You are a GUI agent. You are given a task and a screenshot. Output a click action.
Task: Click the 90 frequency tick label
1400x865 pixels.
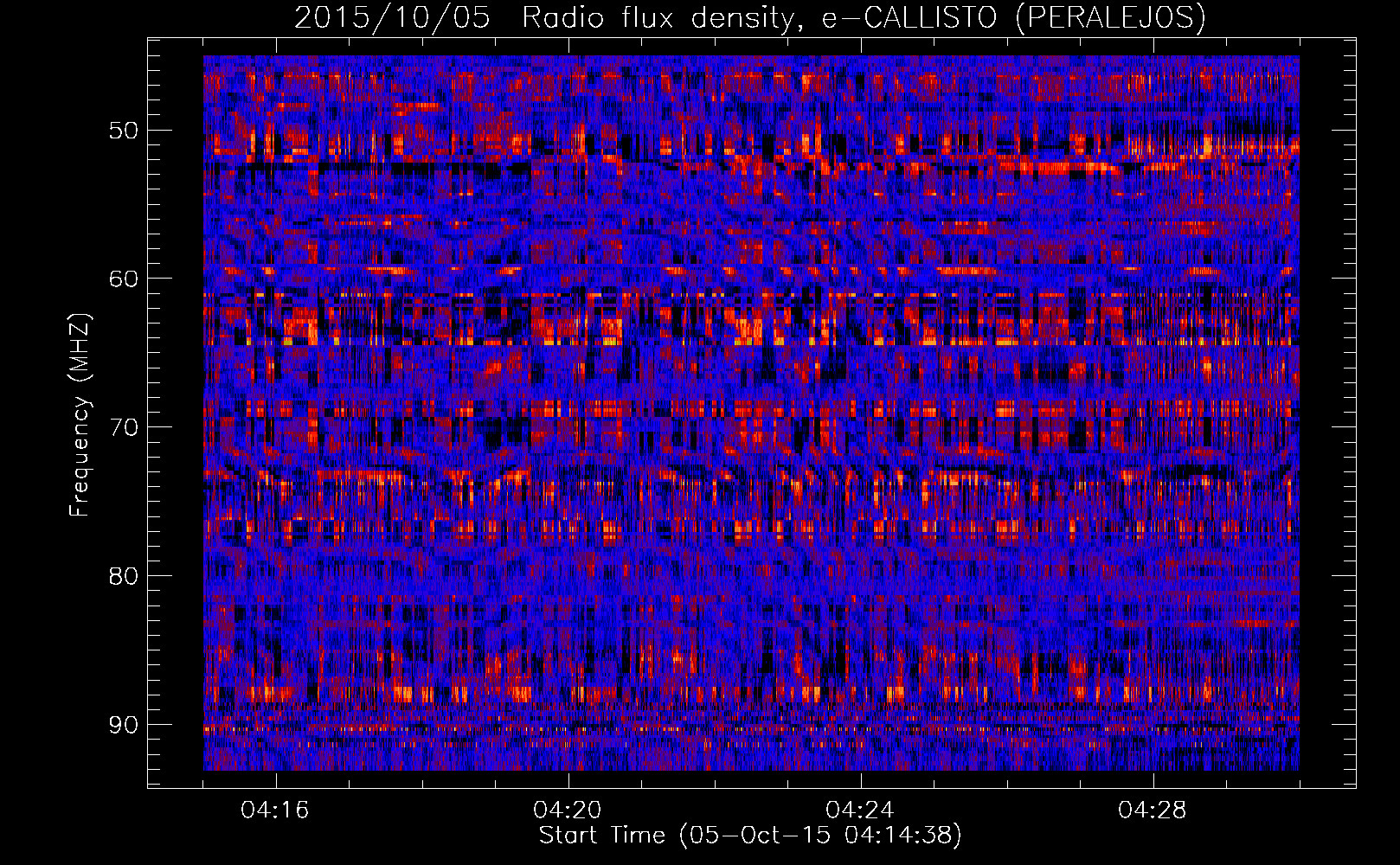(x=124, y=725)
